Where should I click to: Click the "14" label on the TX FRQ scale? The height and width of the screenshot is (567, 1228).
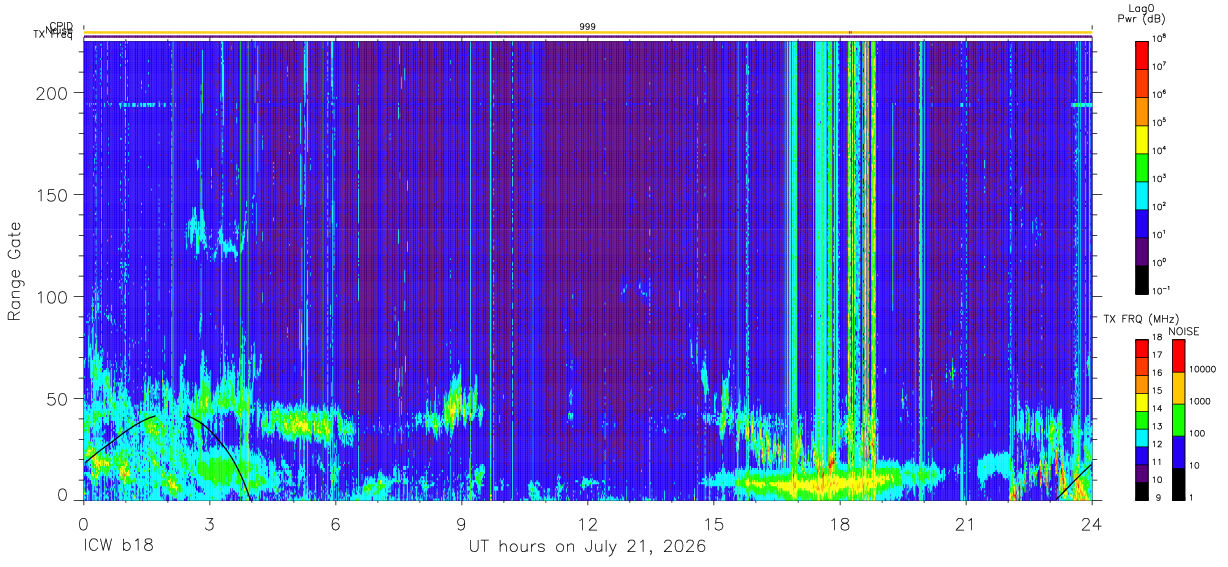click(1158, 408)
